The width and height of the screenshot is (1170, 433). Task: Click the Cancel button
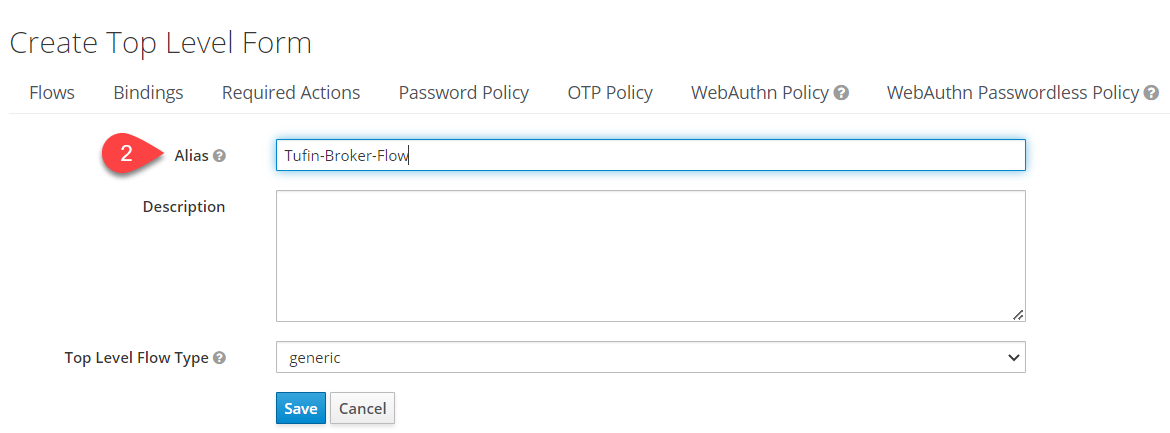tap(363, 408)
